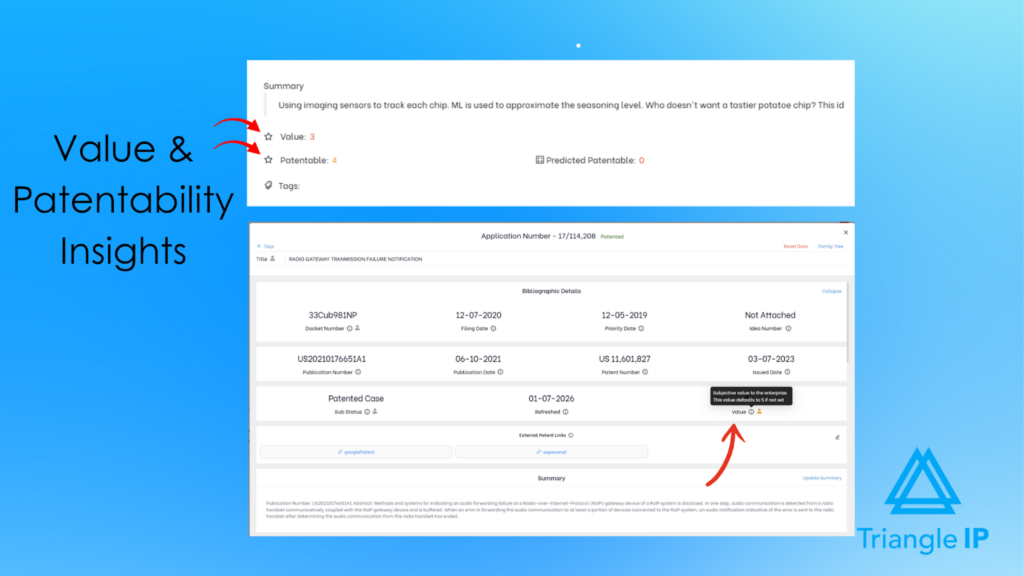Click the user icon next to Value field
The height and width of the screenshot is (576, 1024).
click(x=760, y=414)
